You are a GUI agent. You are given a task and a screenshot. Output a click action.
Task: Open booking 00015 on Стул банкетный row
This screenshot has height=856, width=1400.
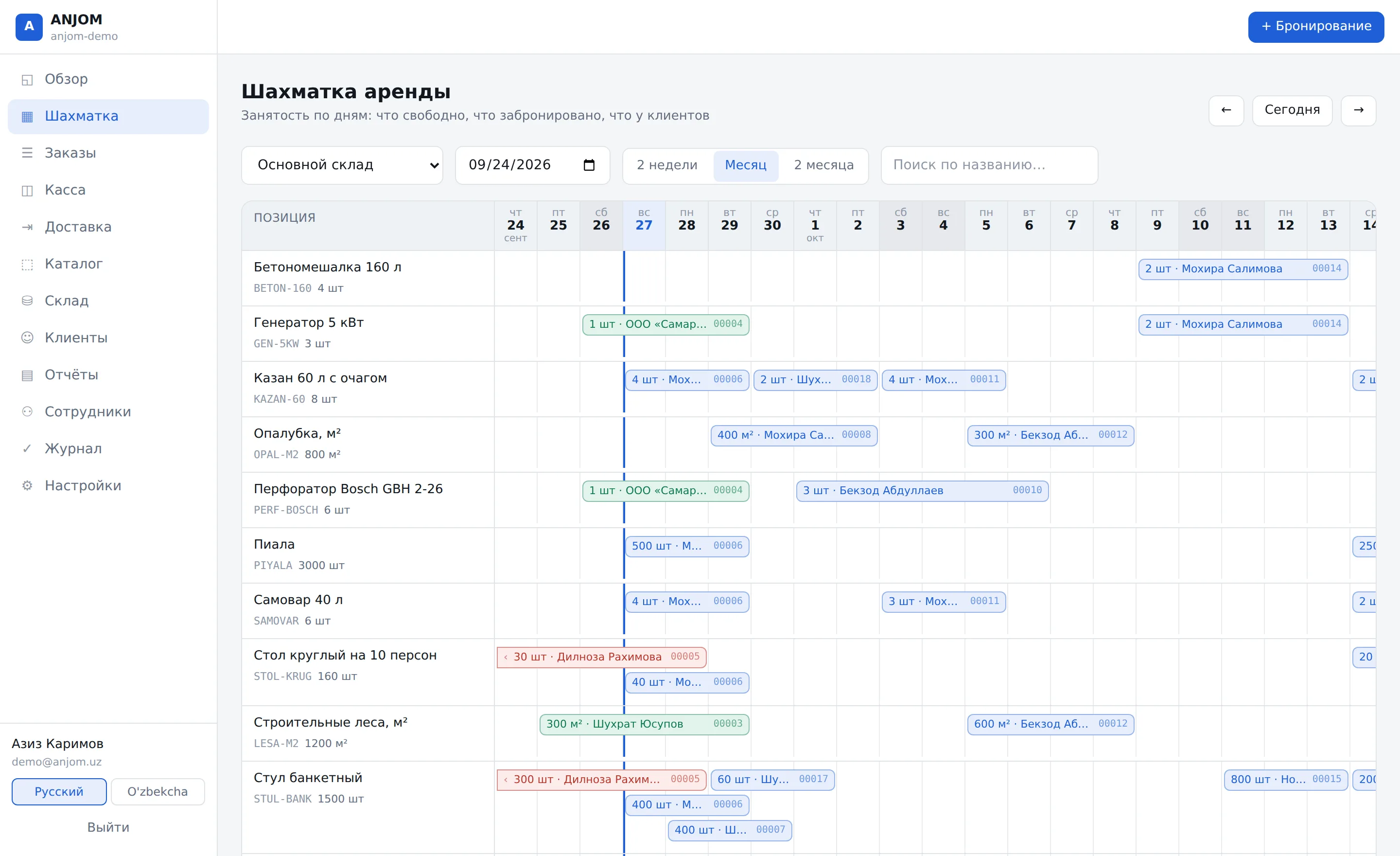(1286, 779)
